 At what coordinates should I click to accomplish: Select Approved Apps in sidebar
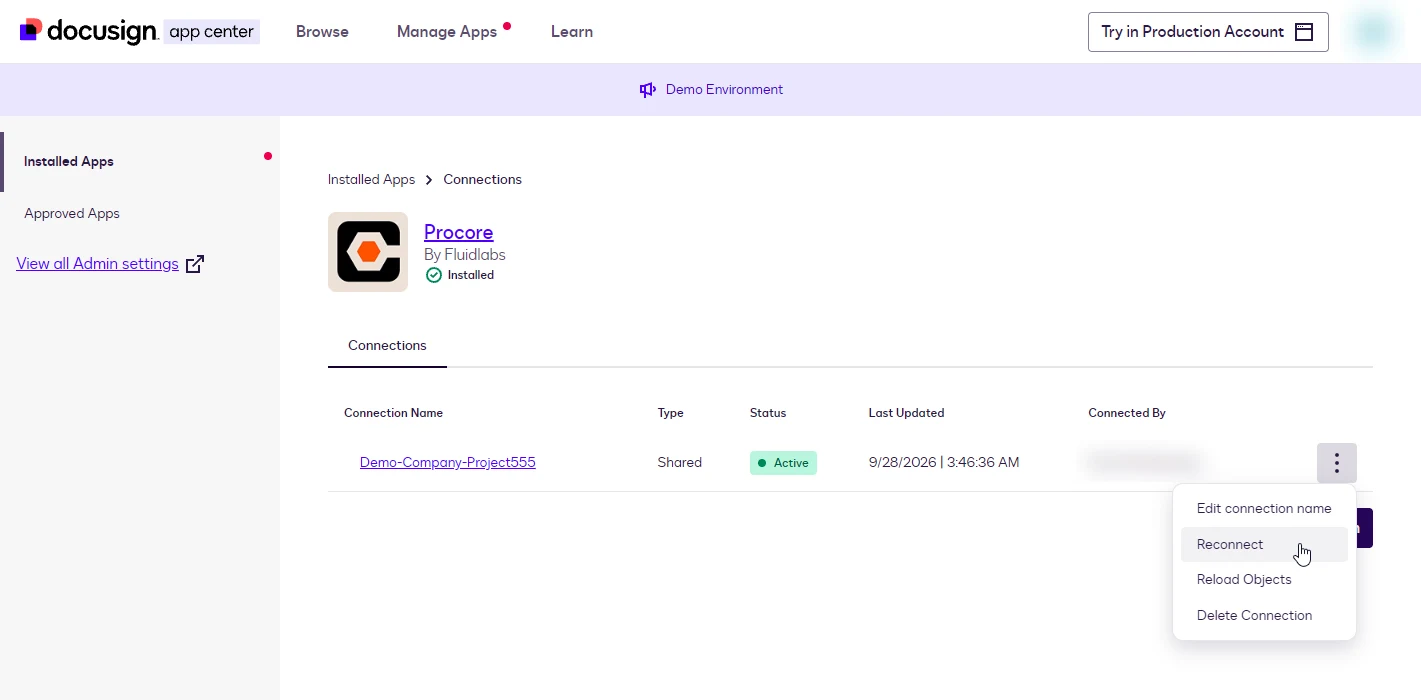72,213
